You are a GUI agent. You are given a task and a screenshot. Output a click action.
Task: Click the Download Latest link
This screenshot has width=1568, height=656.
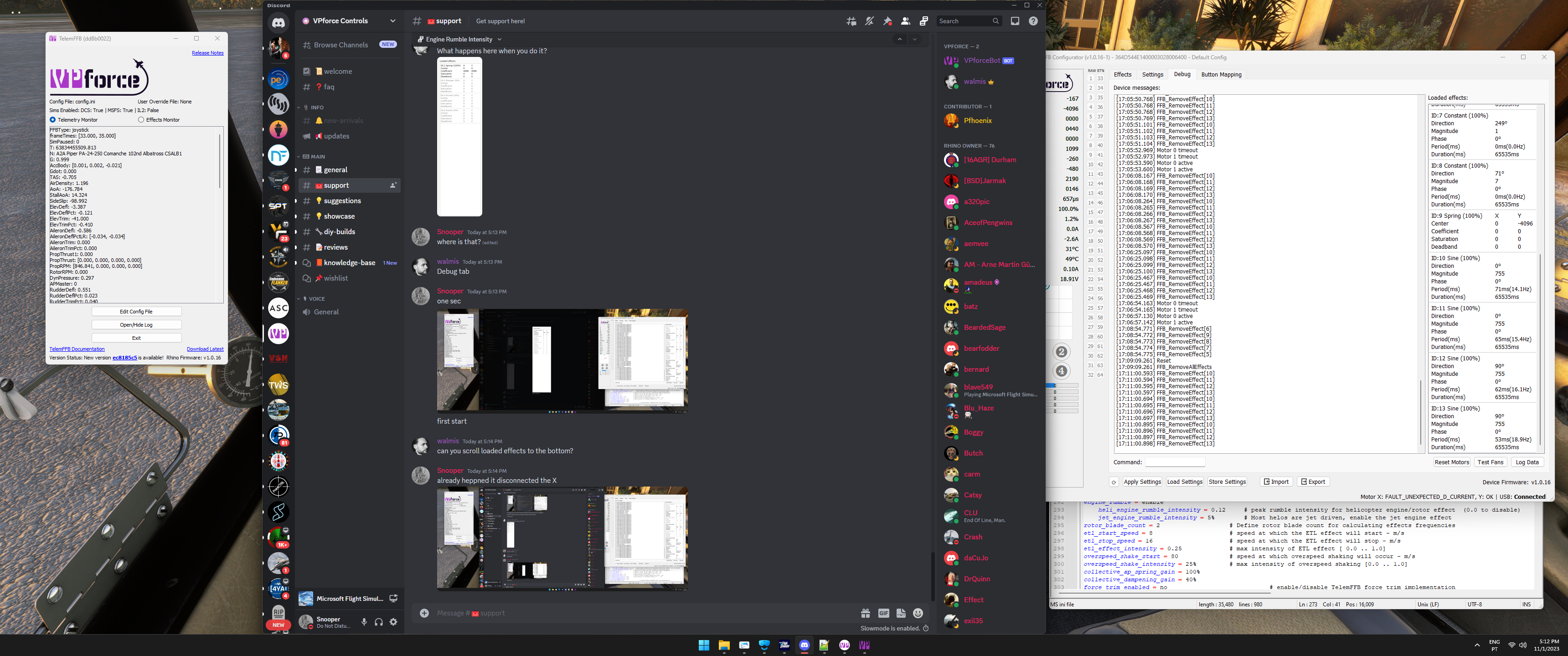pos(205,349)
